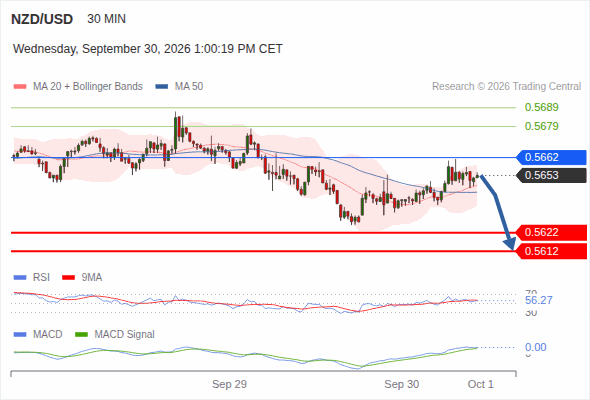This screenshot has width=590, height=400.
Task: Click the red 0.5622 support price tag
Action: tap(551, 233)
